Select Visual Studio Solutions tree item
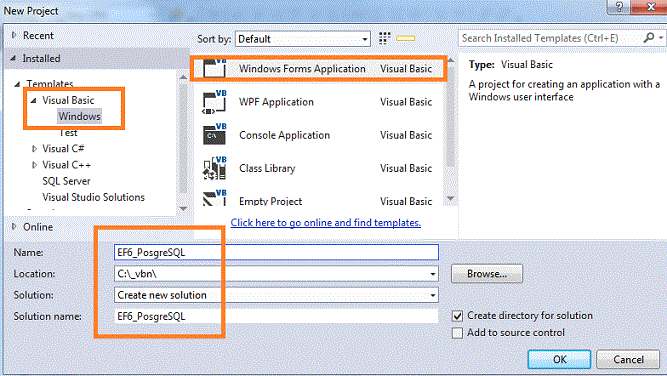Screen dimensions: 667x376 coord(93,197)
